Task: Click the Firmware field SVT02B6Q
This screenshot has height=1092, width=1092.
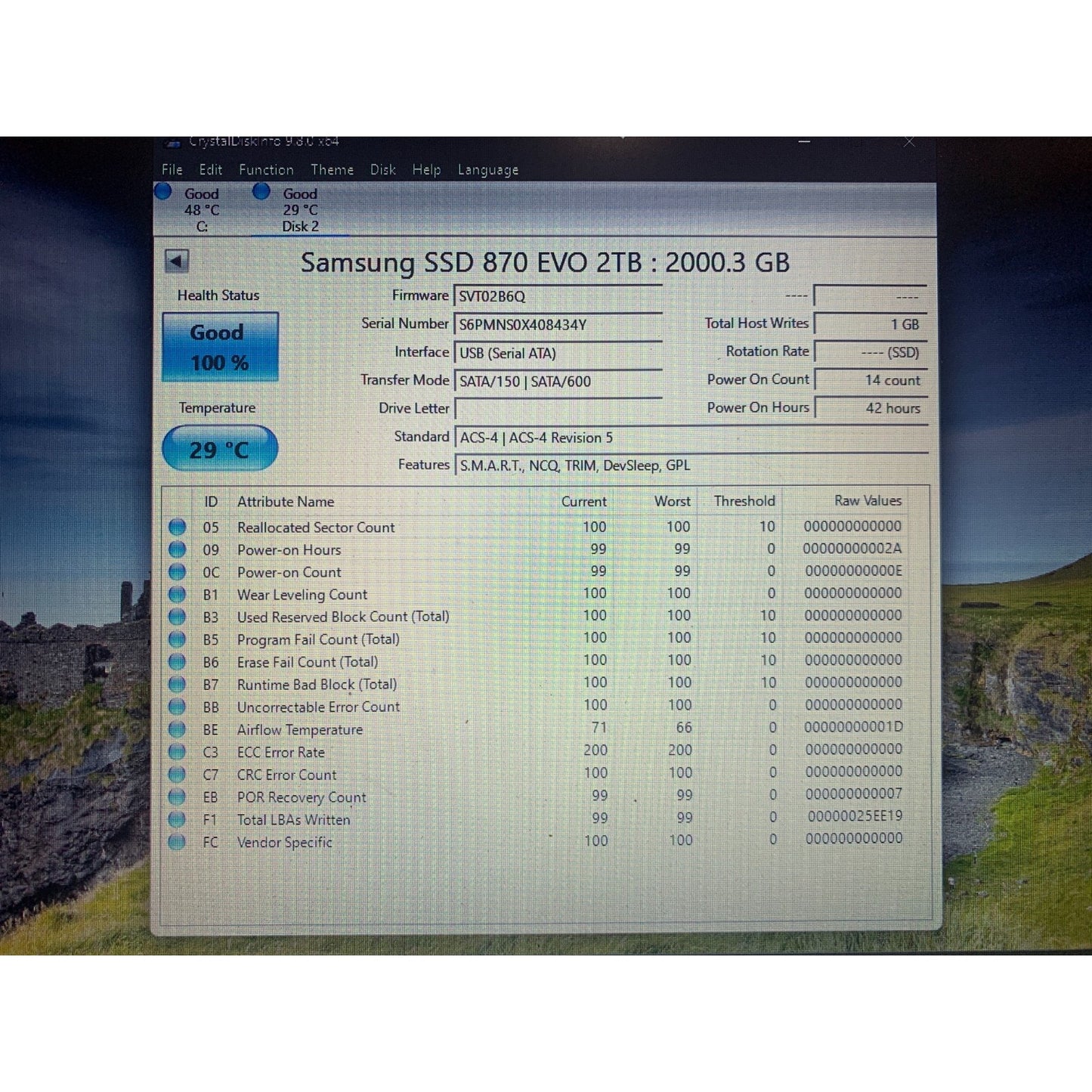Action: click(558, 296)
